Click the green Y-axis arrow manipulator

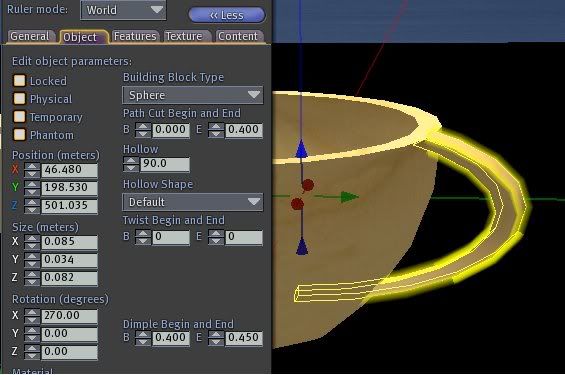[349, 197]
